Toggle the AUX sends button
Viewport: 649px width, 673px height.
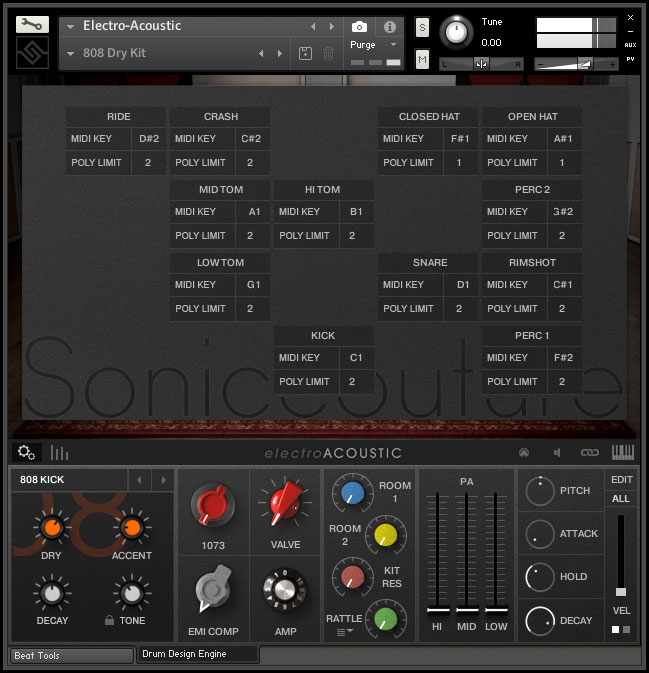pos(630,45)
